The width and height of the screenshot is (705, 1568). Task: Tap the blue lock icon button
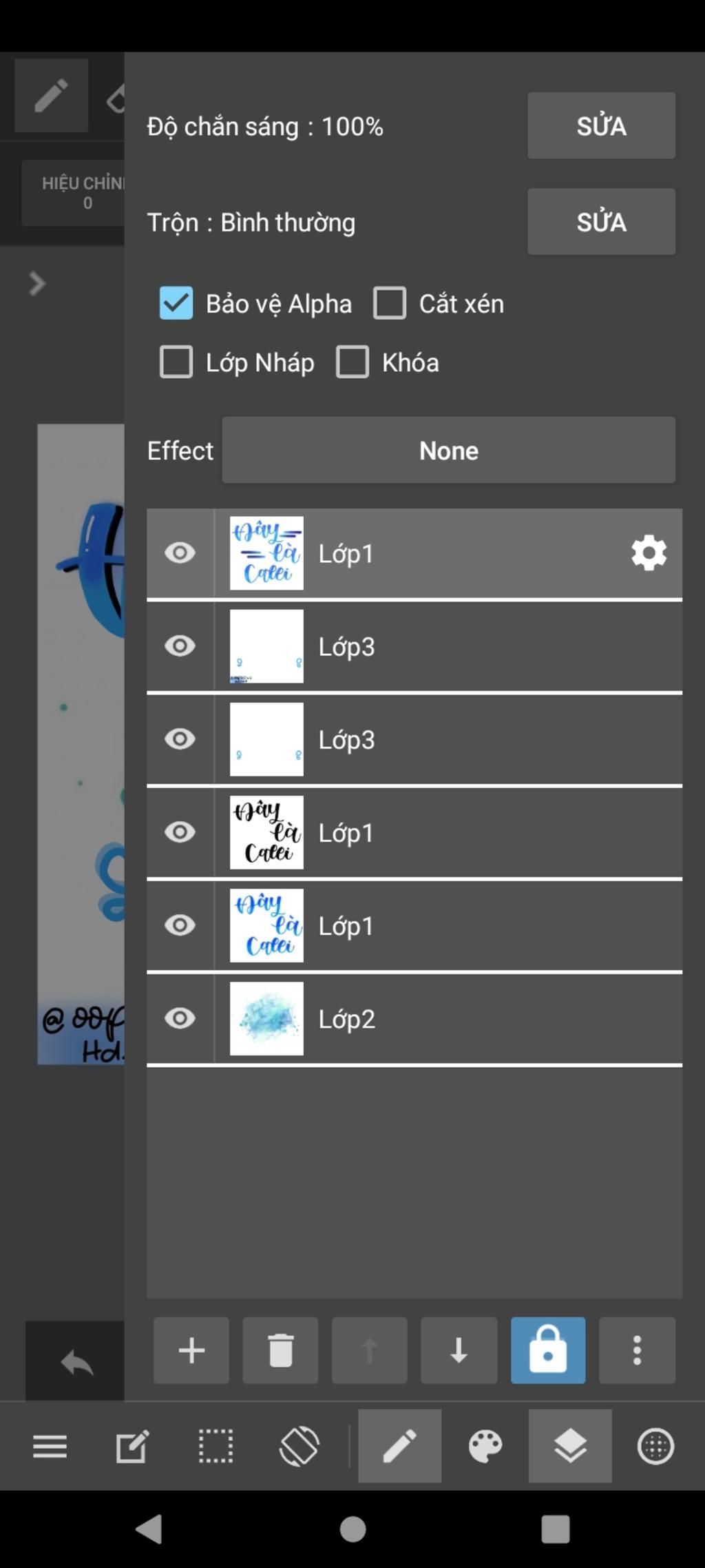[548, 1350]
